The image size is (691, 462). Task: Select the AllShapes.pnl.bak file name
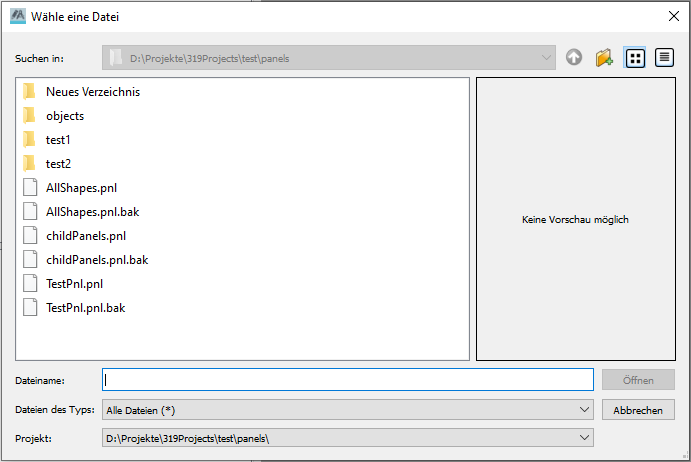[93, 212]
